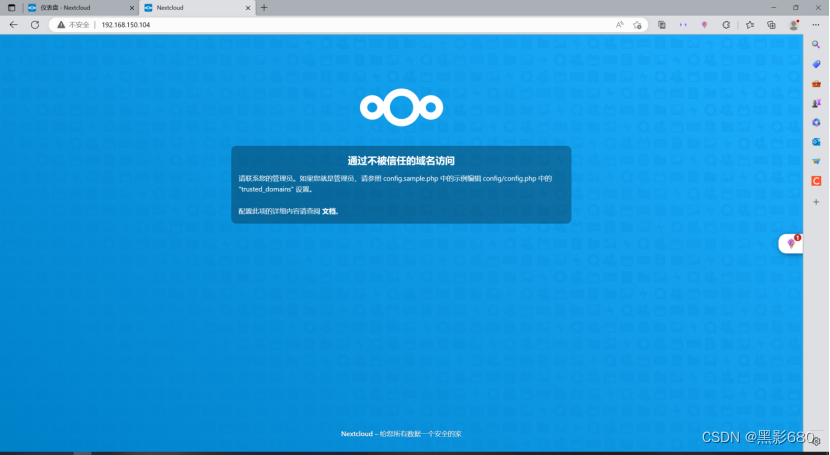This screenshot has height=455, width=830.
Task: Open the Settings and more ellipsis menu
Action: pos(816,25)
